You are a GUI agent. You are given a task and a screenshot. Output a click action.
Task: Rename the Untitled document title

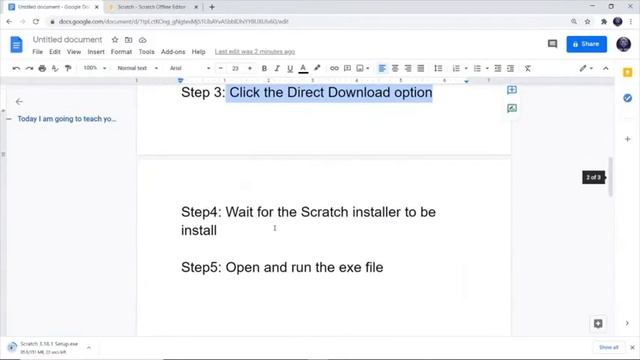(x=67, y=40)
